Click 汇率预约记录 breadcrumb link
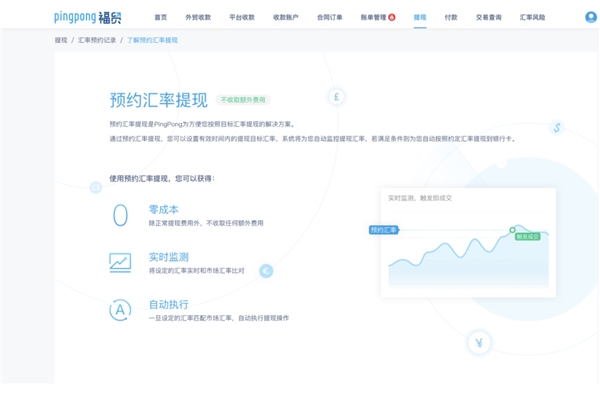Image resolution: width=600 pixels, height=400 pixels. pos(95,40)
